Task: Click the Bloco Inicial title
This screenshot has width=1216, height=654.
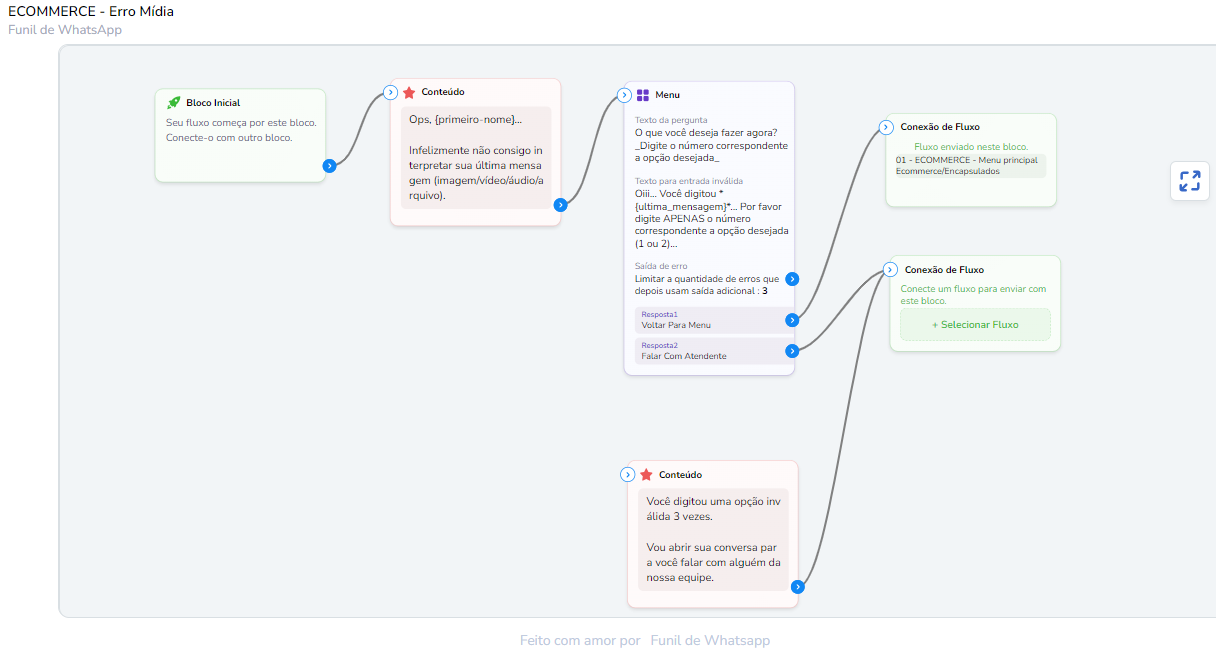Action: pos(213,103)
